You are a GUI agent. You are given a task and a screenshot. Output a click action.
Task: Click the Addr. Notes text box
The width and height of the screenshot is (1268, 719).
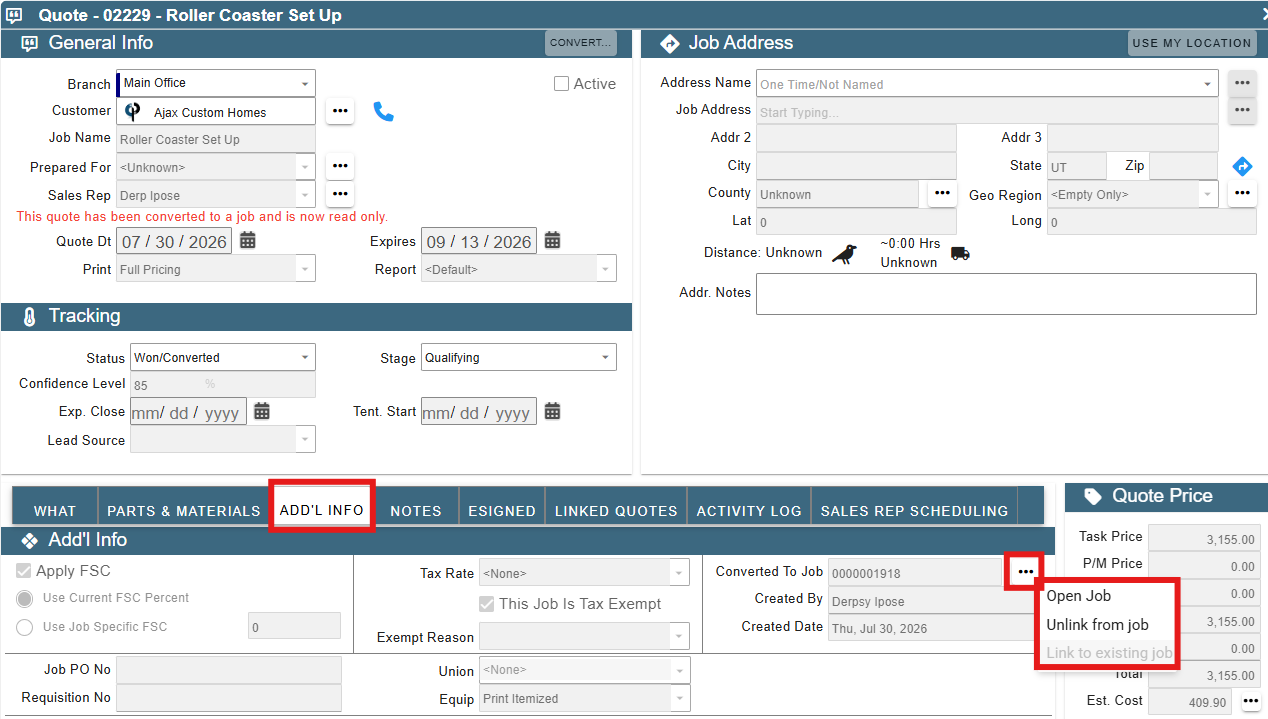click(1006, 294)
